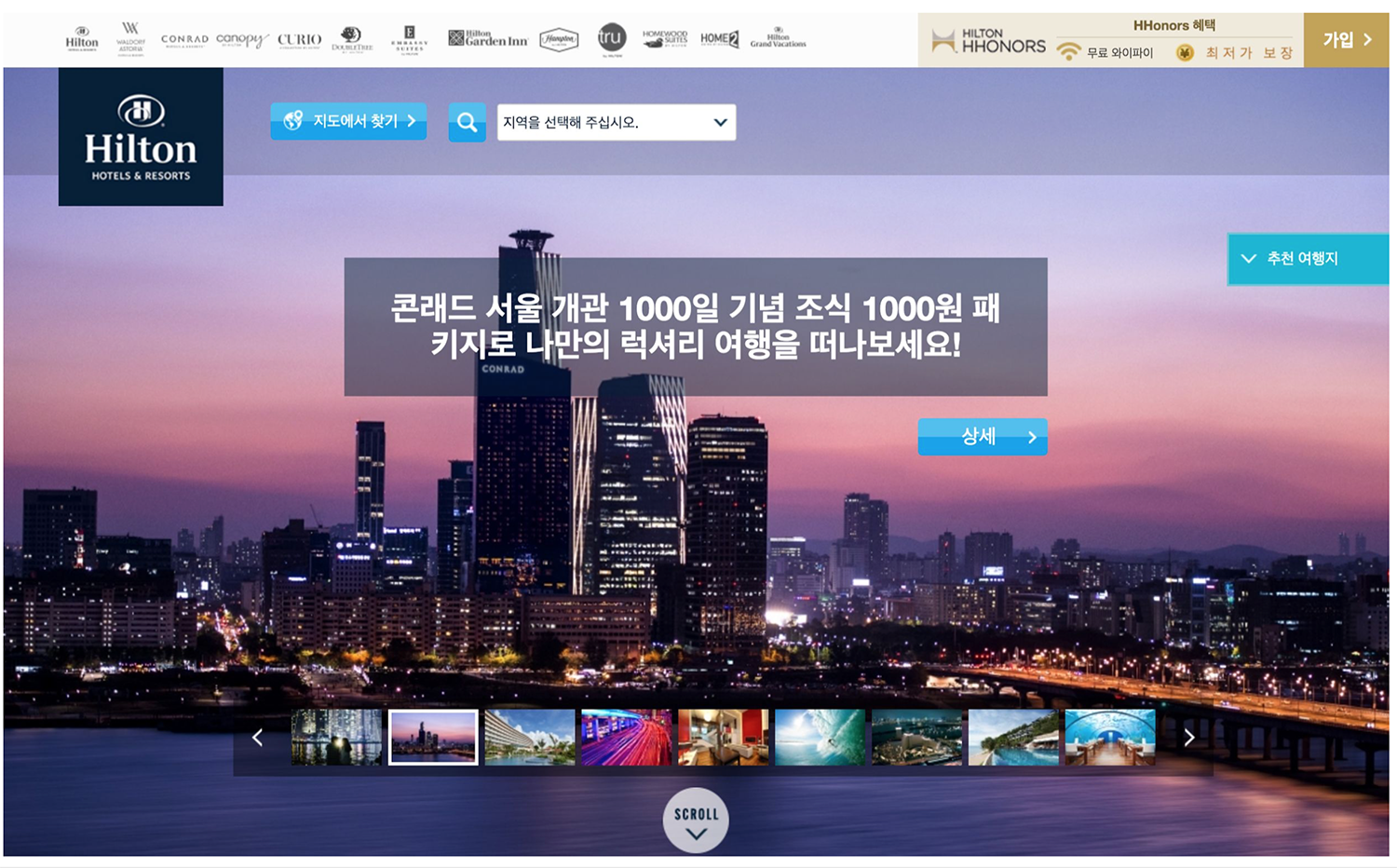Click the 상세 details button
The width and height of the screenshot is (1397, 868).
coord(983,437)
